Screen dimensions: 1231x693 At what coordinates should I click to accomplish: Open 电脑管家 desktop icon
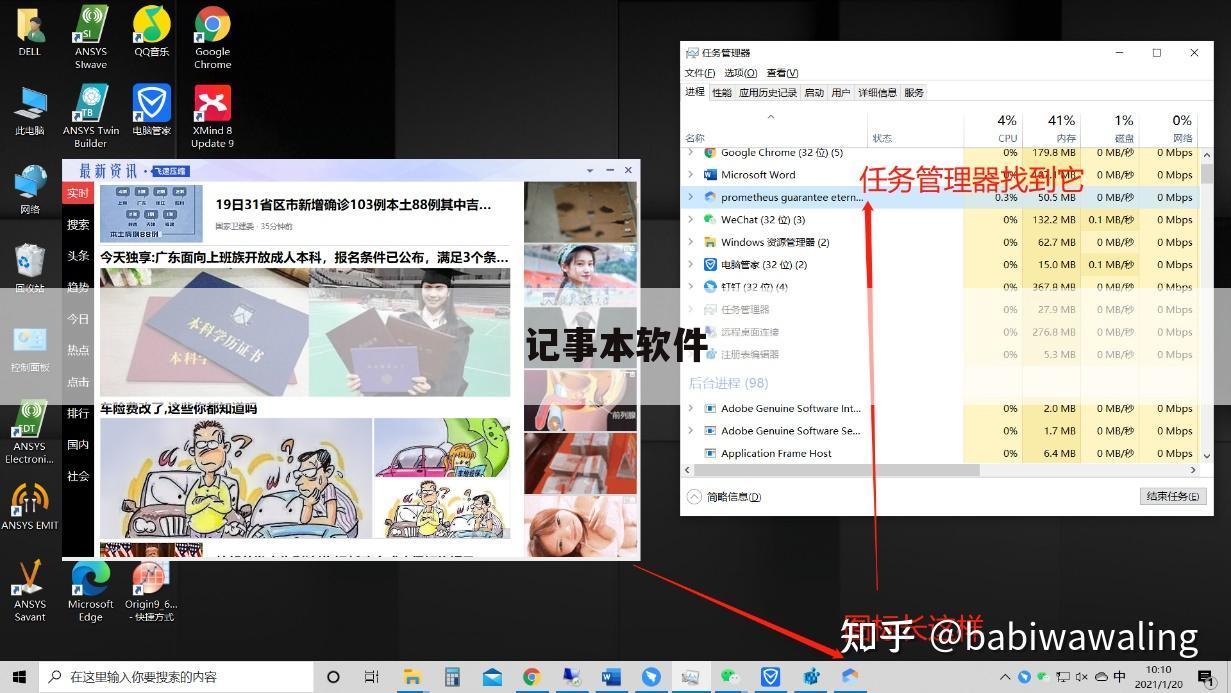(151, 110)
